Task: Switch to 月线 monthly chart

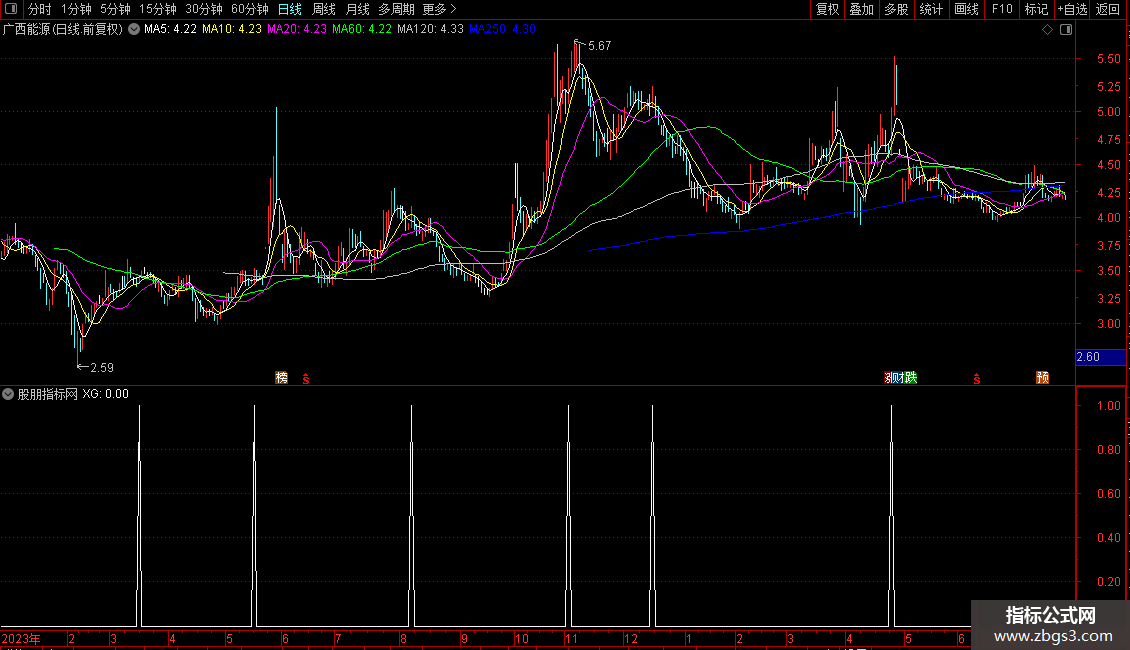Action: (x=357, y=9)
